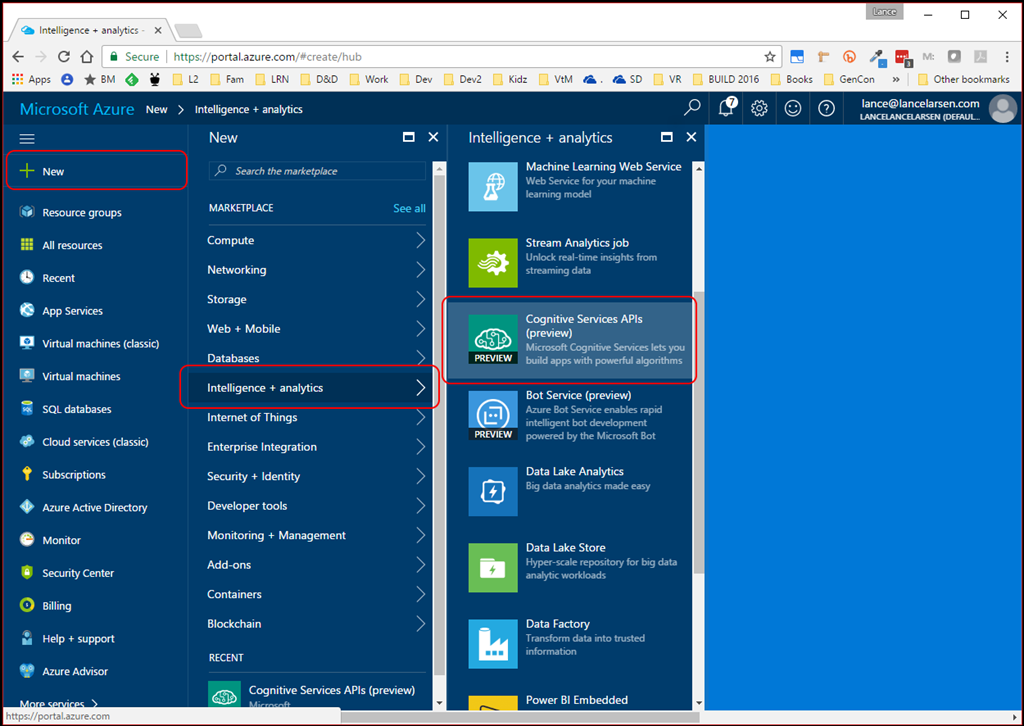Click the Monitor gauge icon
This screenshot has width=1024, height=726.
click(x=27, y=539)
